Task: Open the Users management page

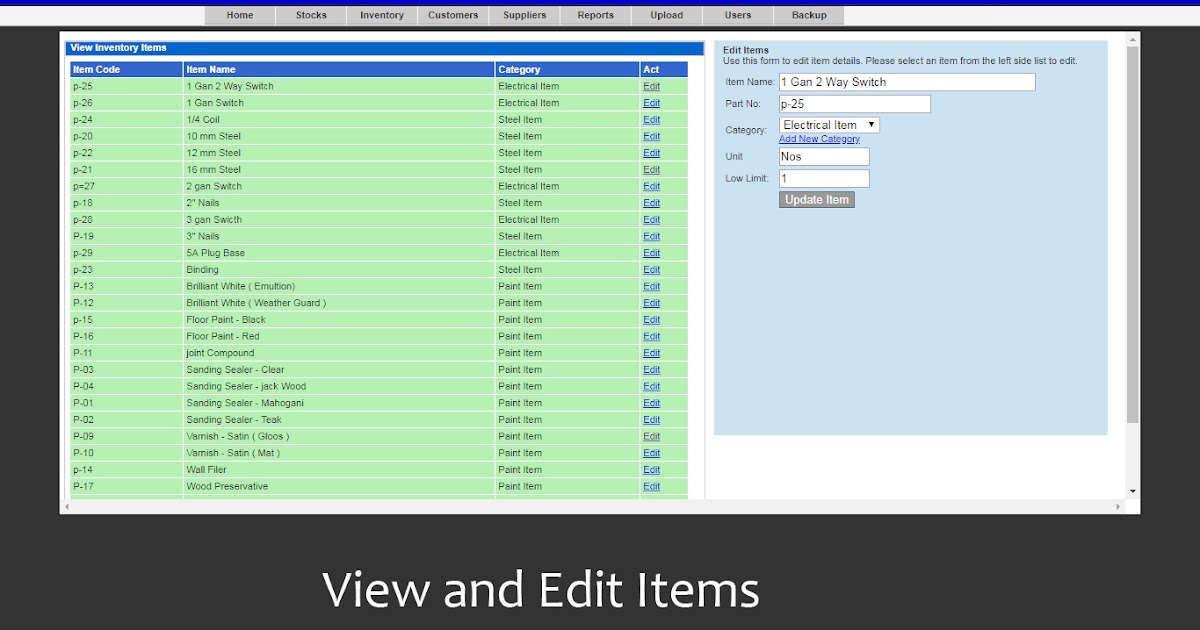Action: pos(737,15)
